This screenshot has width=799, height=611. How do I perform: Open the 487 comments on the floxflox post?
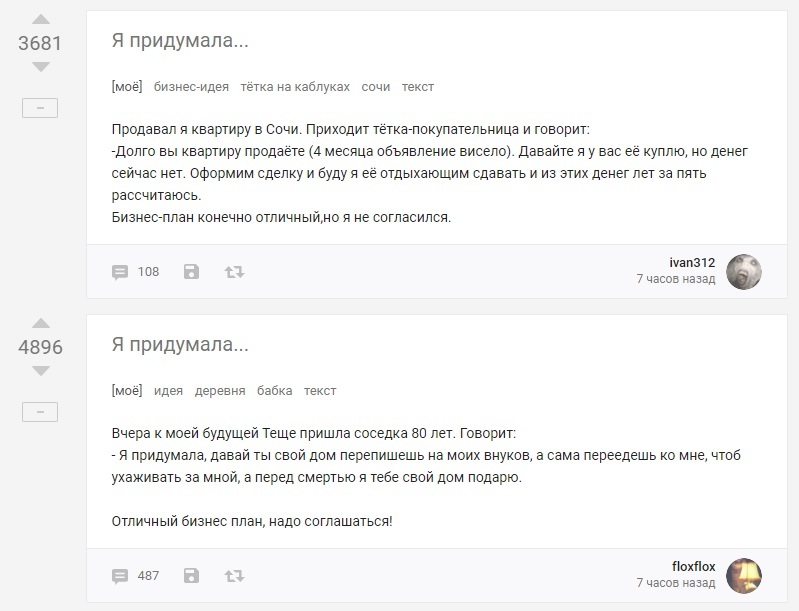(135, 575)
